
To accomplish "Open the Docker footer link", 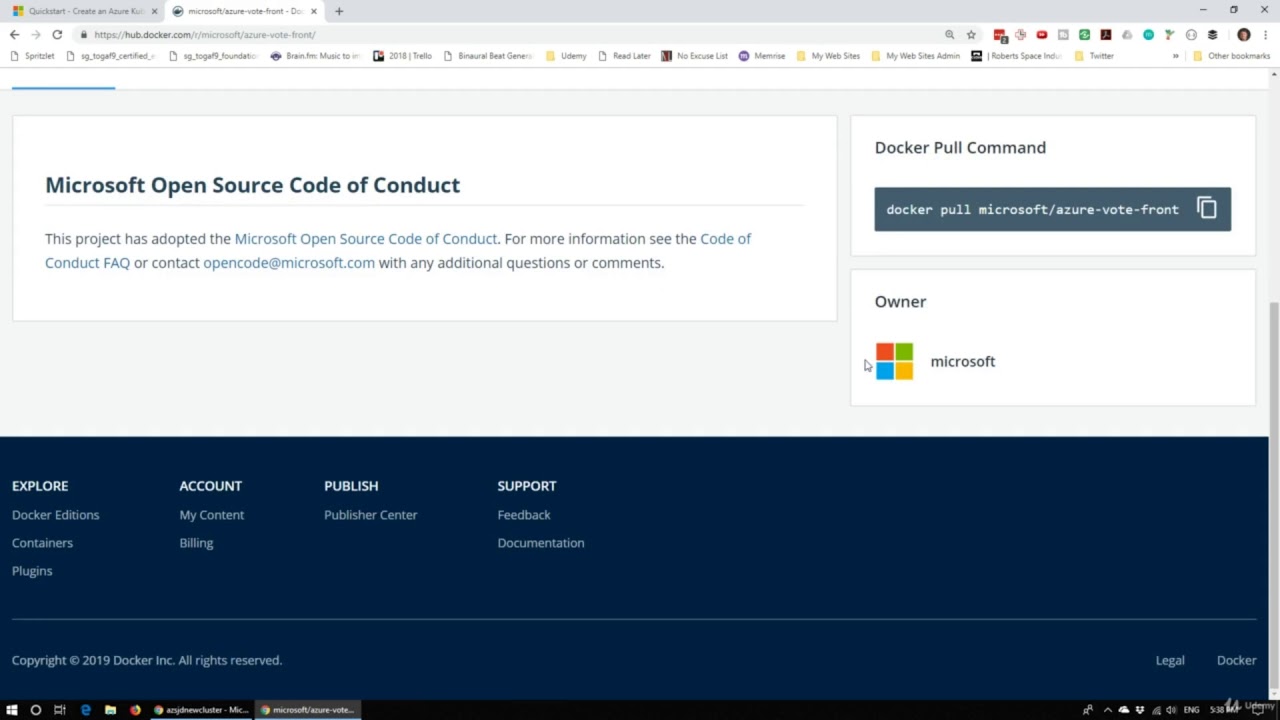I will pos(1237,660).
